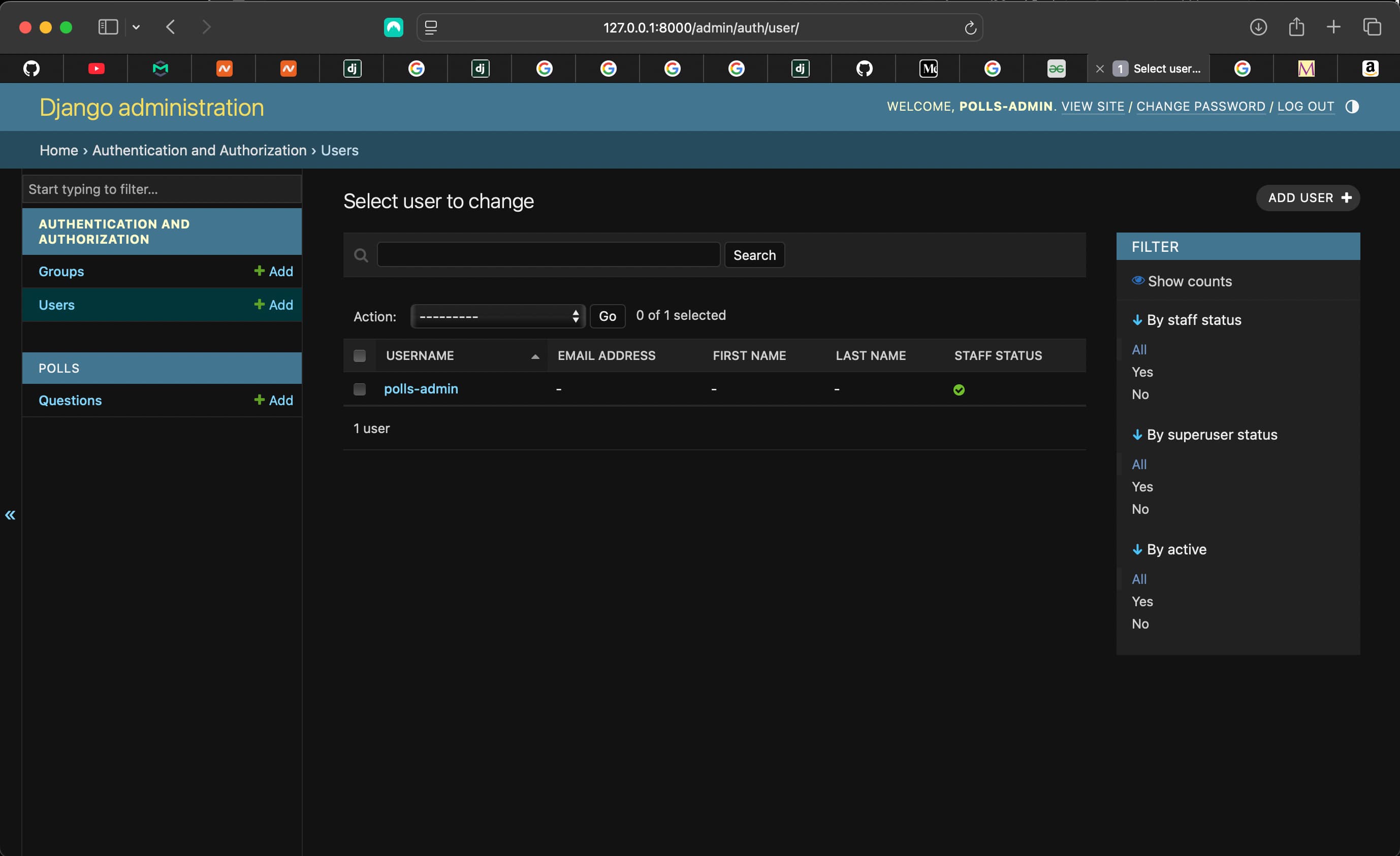Click the LOG OUT link
This screenshot has width=1400, height=856.
coord(1305,107)
